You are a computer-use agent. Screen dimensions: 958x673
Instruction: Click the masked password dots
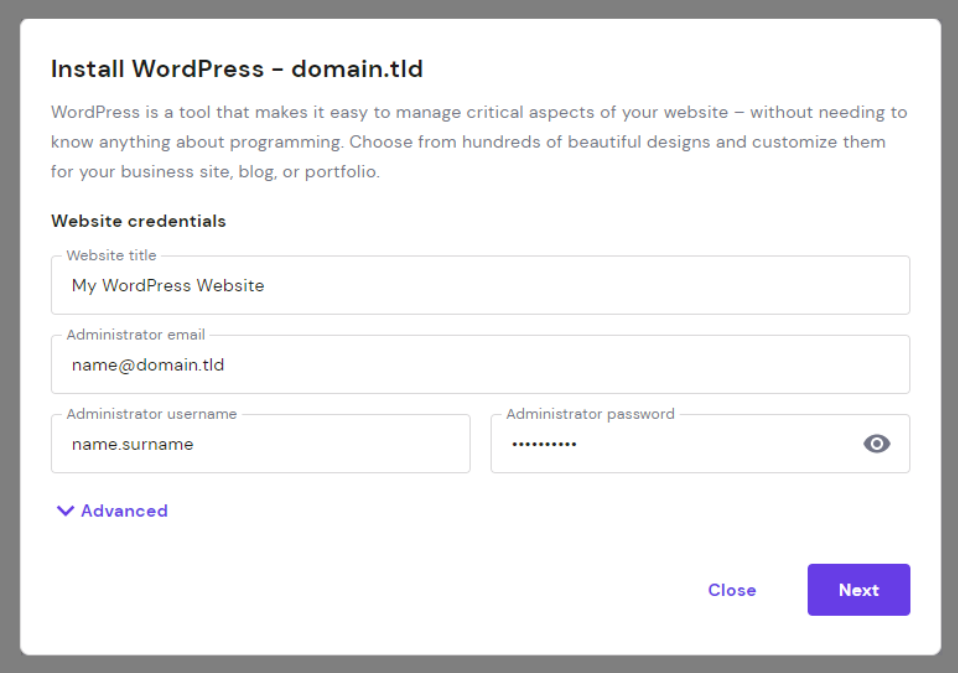(544, 444)
